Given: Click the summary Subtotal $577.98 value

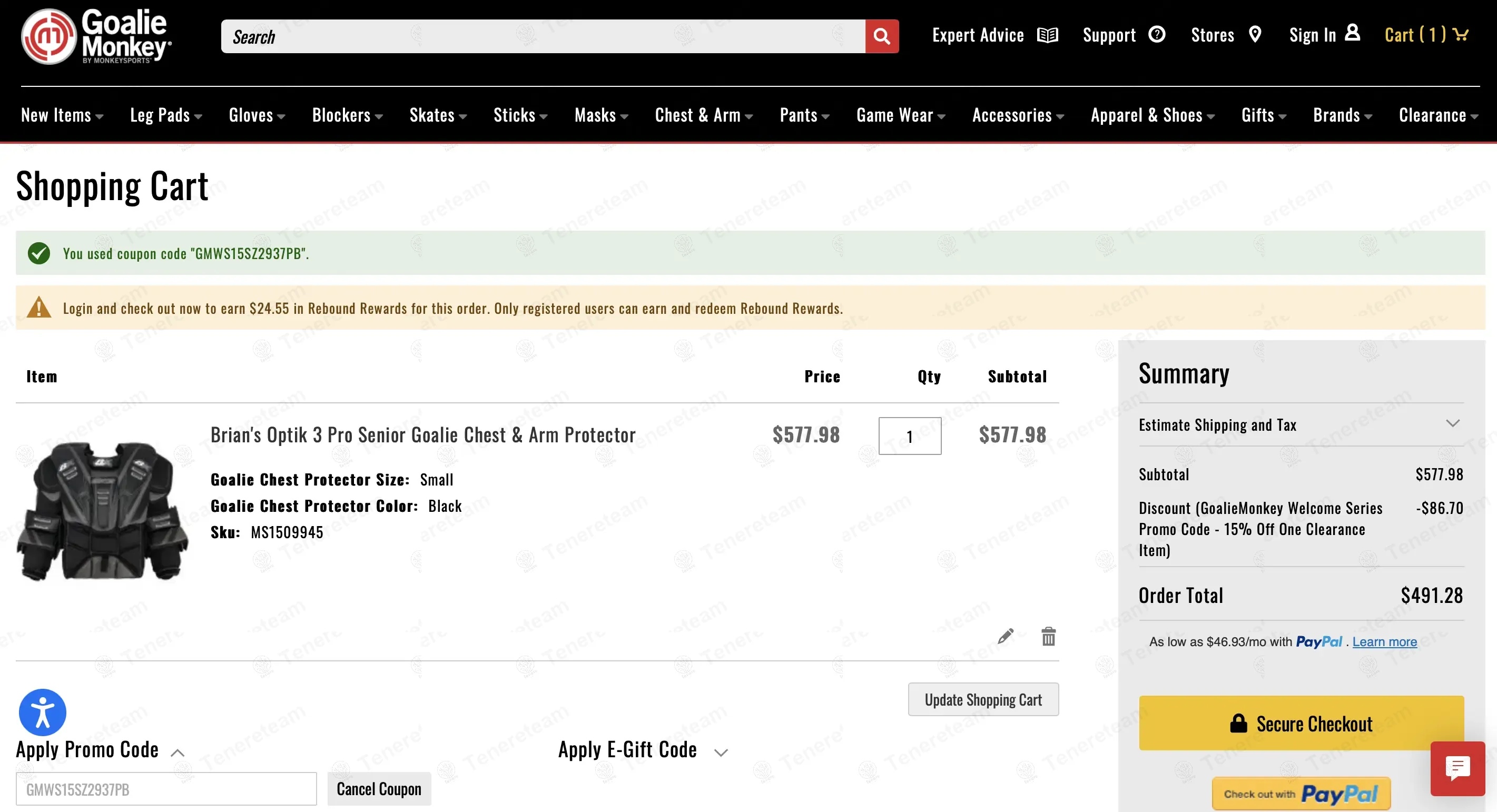Looking at the screenshot, I should tap(1439, 474).
